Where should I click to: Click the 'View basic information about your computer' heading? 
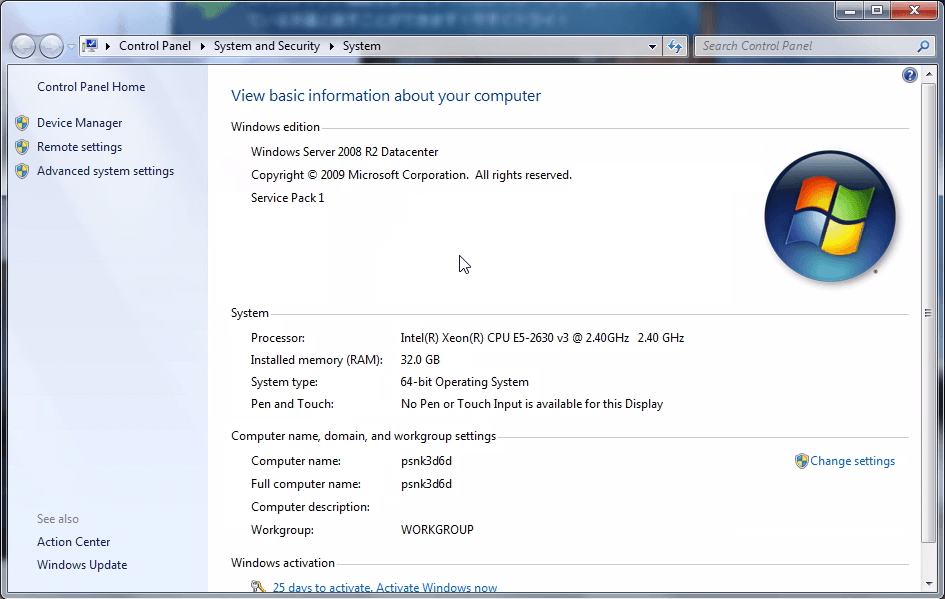click(386, 96)
